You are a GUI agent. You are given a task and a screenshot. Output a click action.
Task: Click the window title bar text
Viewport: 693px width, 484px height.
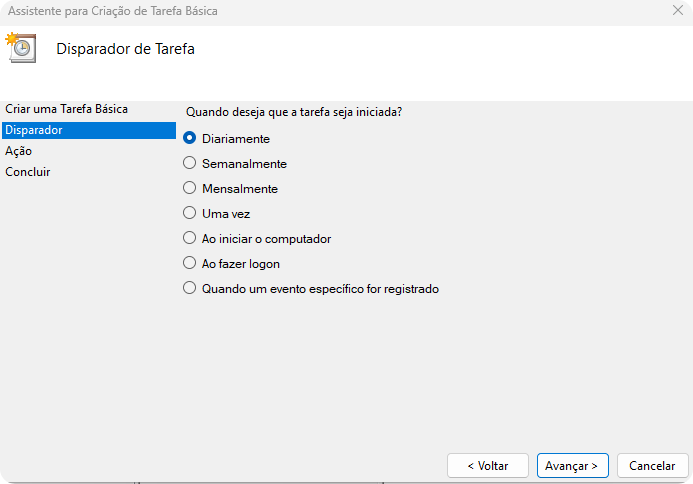(113, 11)
